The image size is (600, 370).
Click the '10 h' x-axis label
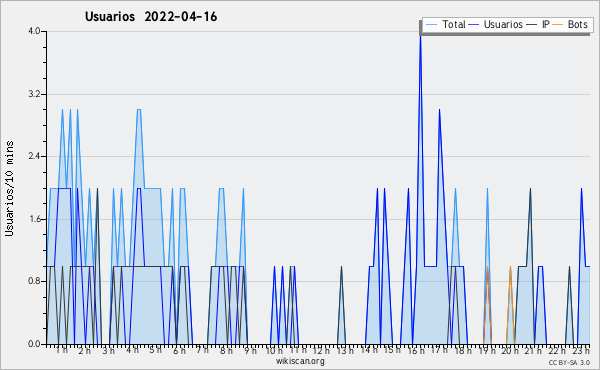(274, 350)
